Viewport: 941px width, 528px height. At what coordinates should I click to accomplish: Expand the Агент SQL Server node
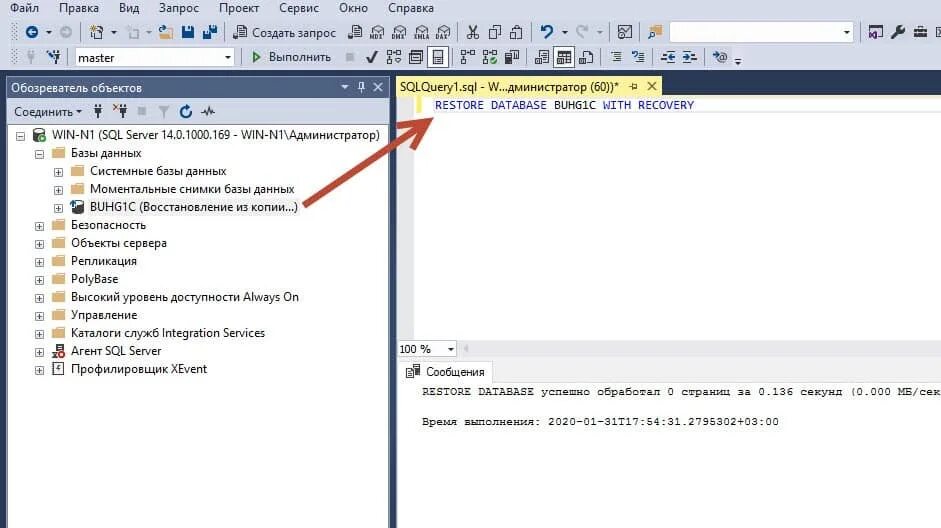pyautogui.click(x=40, y=352)
